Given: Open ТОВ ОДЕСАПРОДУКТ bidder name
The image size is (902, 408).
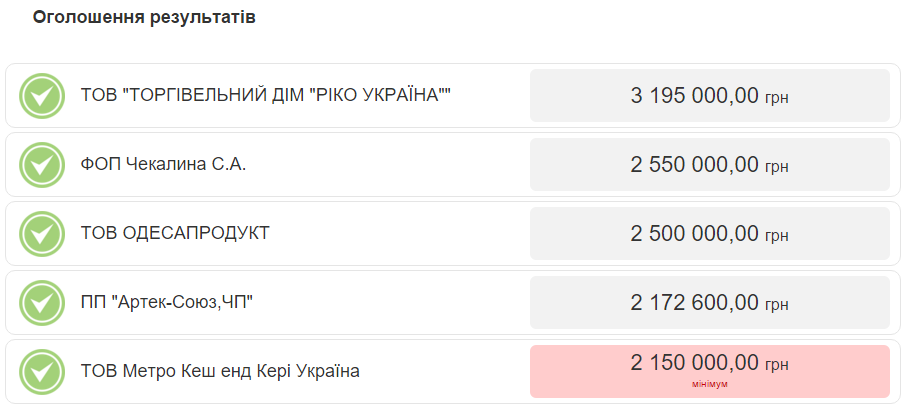Looking at the screenshot, I should [x=175, y=234].
